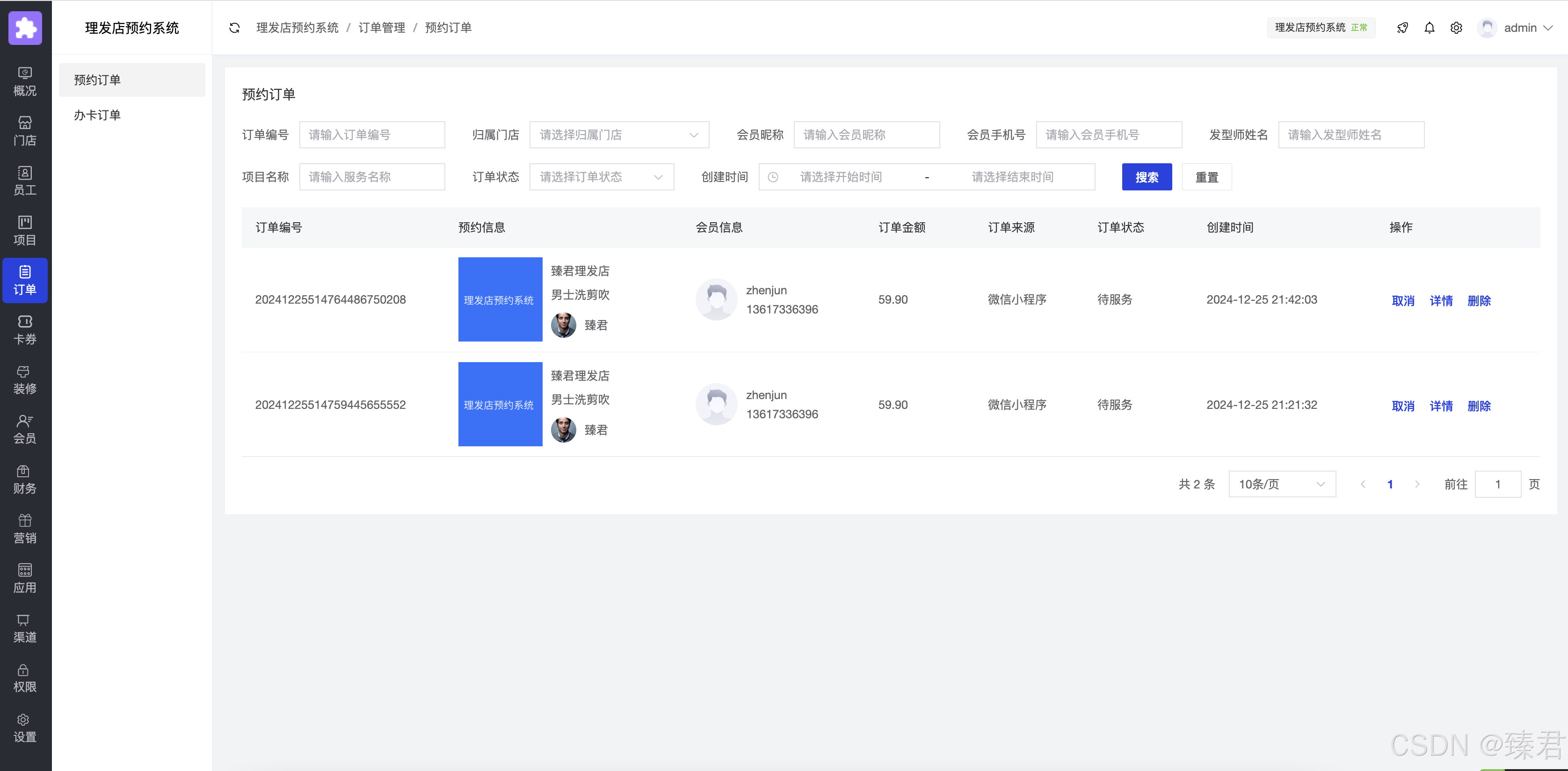The width and height of the screenshot is (1568, 771).
Task: Click the 请选择结束时间 end time field
Action: [1012, 177]
